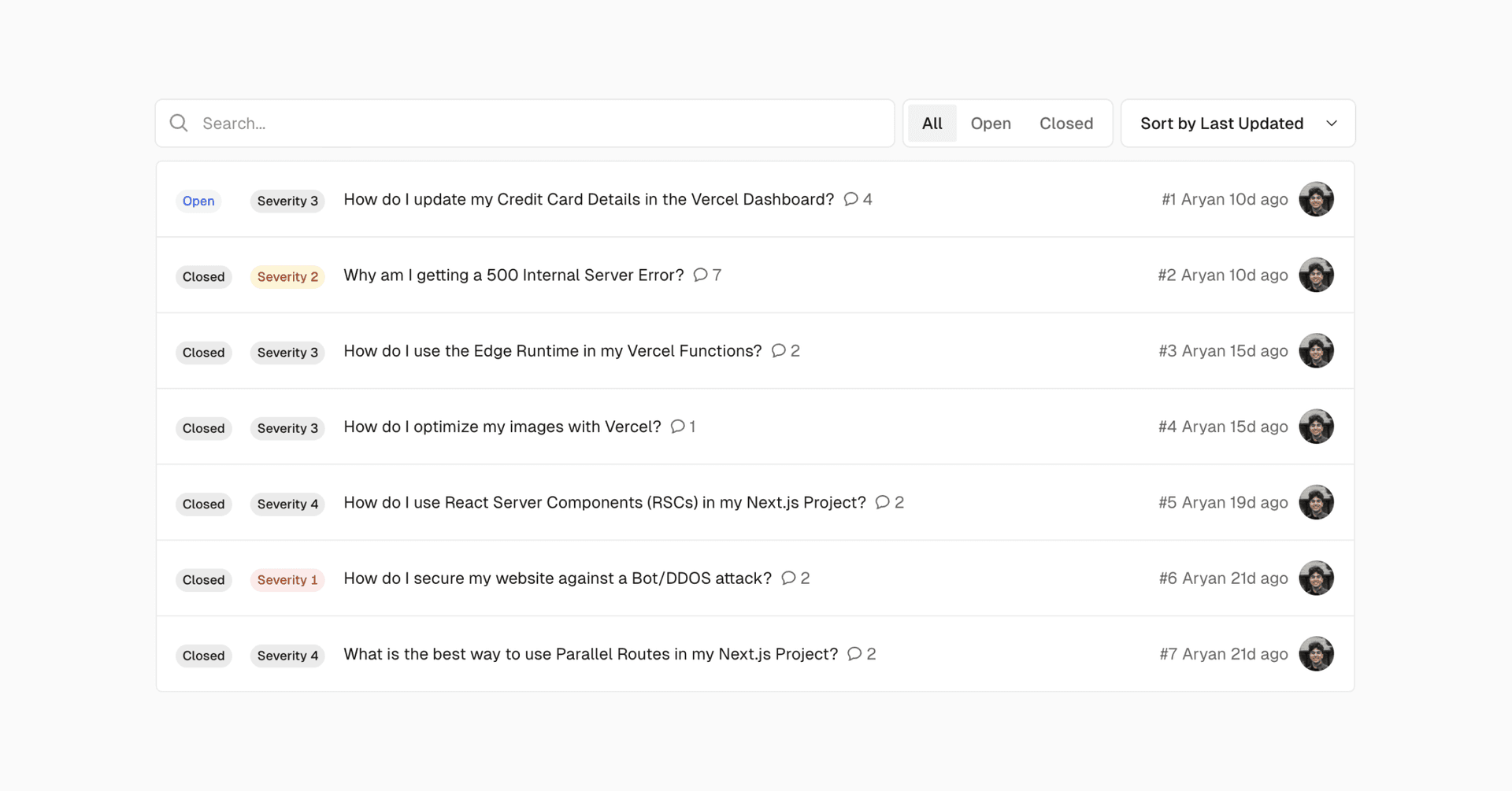Click the Severity 1 badge on DDOS ticket

click(x=287, y=580)
